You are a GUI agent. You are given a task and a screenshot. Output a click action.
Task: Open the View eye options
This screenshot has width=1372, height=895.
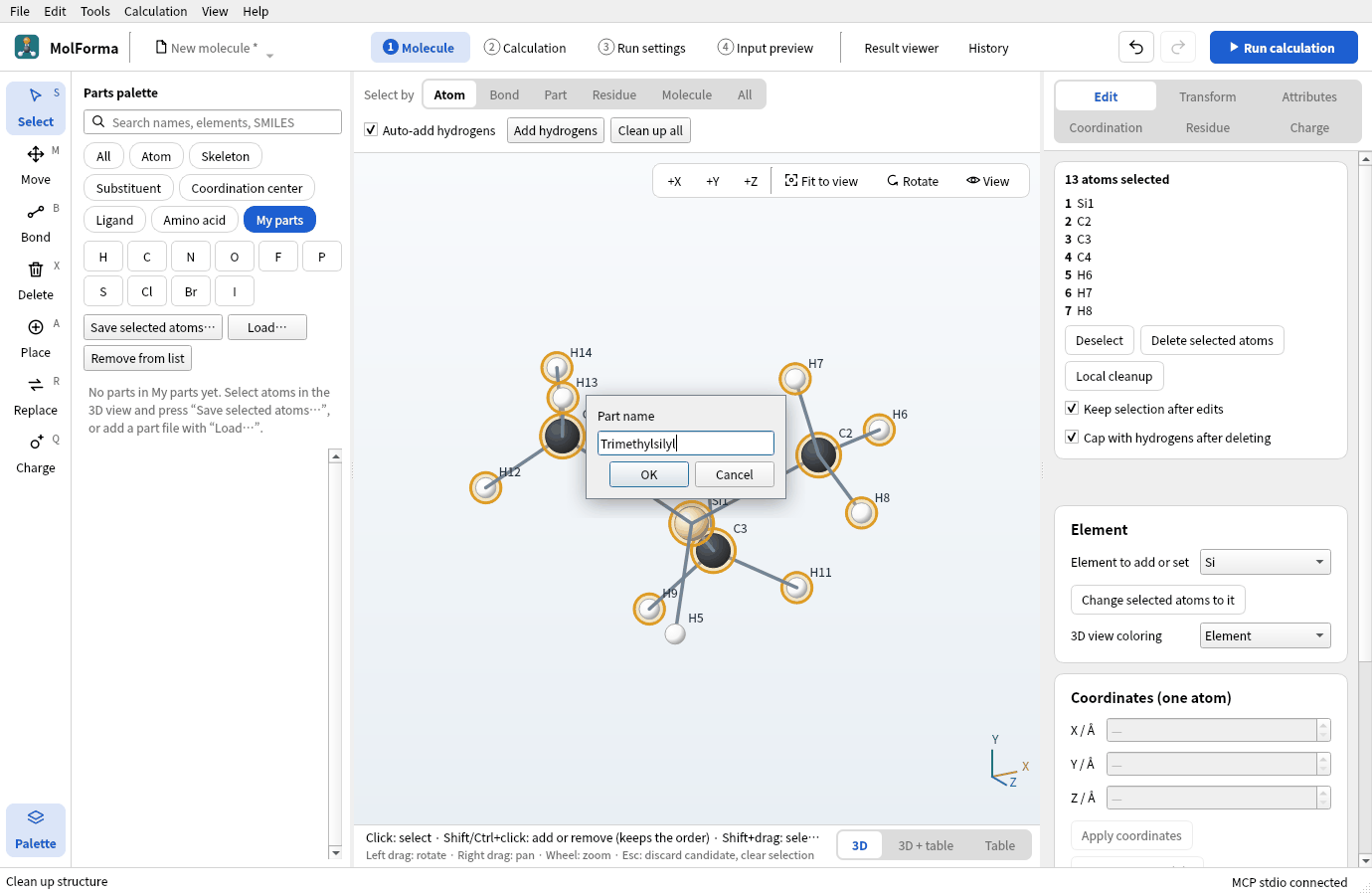point(987,181)
